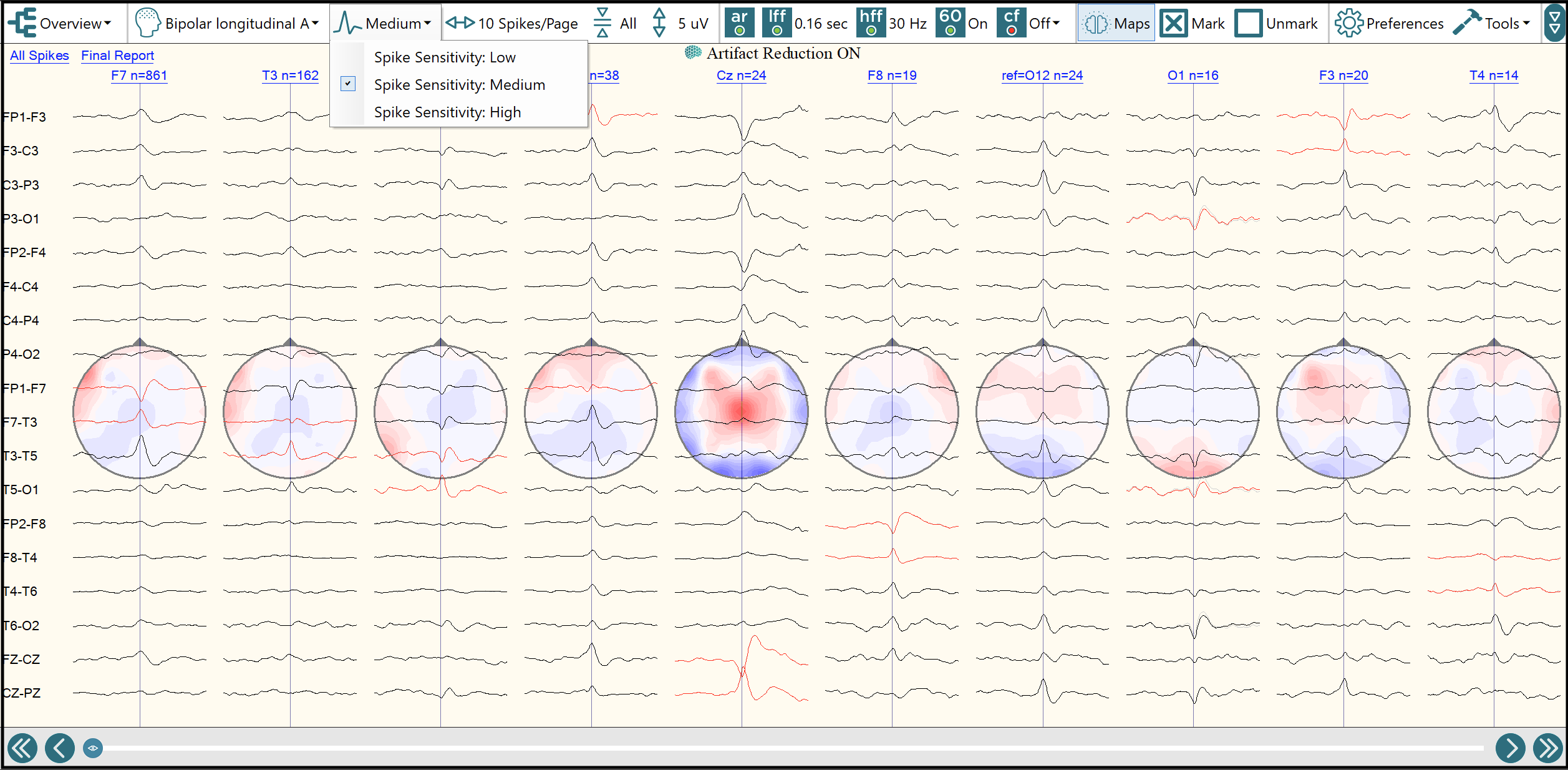Click the CZ-PZ channel label
Viewport: 1568px width, 770px height.
(x=22, y=693)
